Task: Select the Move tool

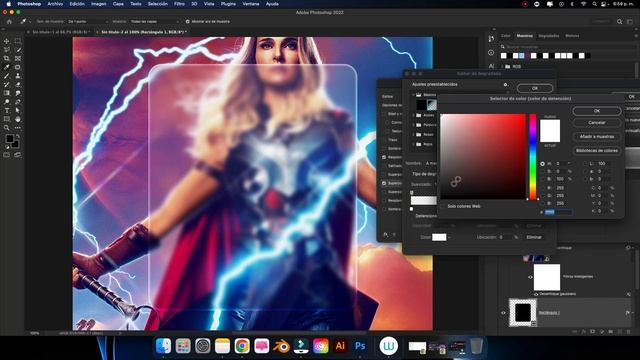Action: click(x=7, y=41)
